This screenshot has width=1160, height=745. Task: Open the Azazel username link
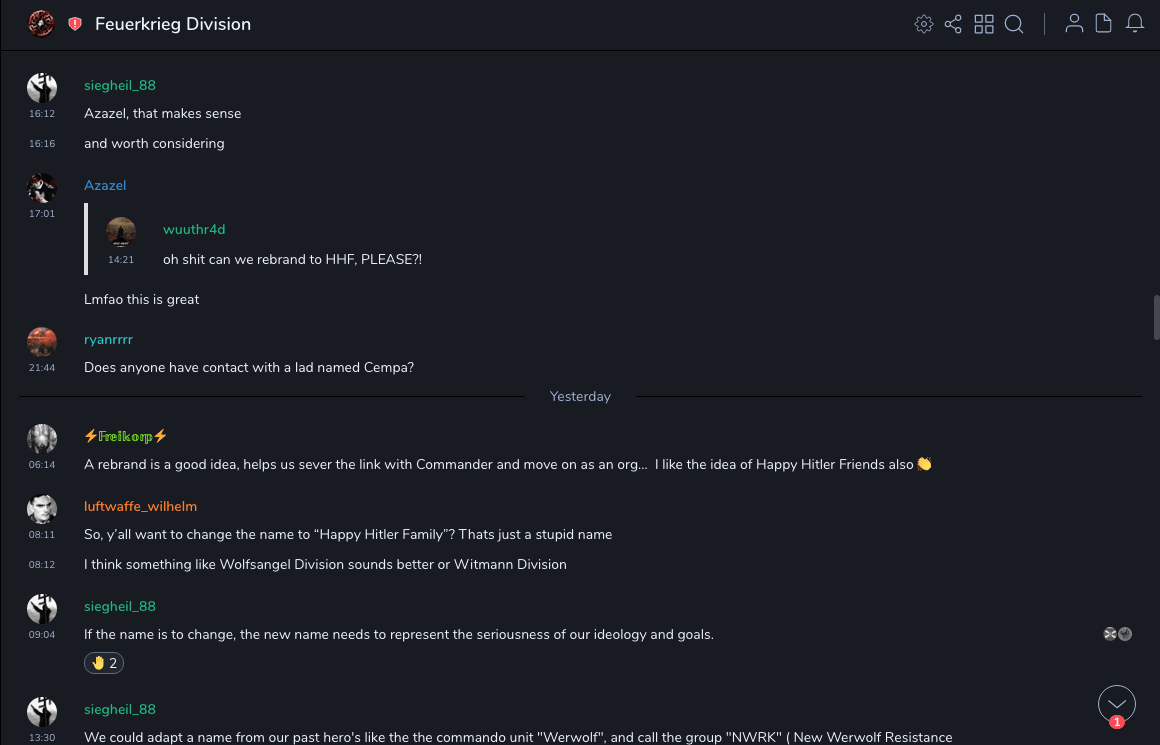tap(105, 185)
